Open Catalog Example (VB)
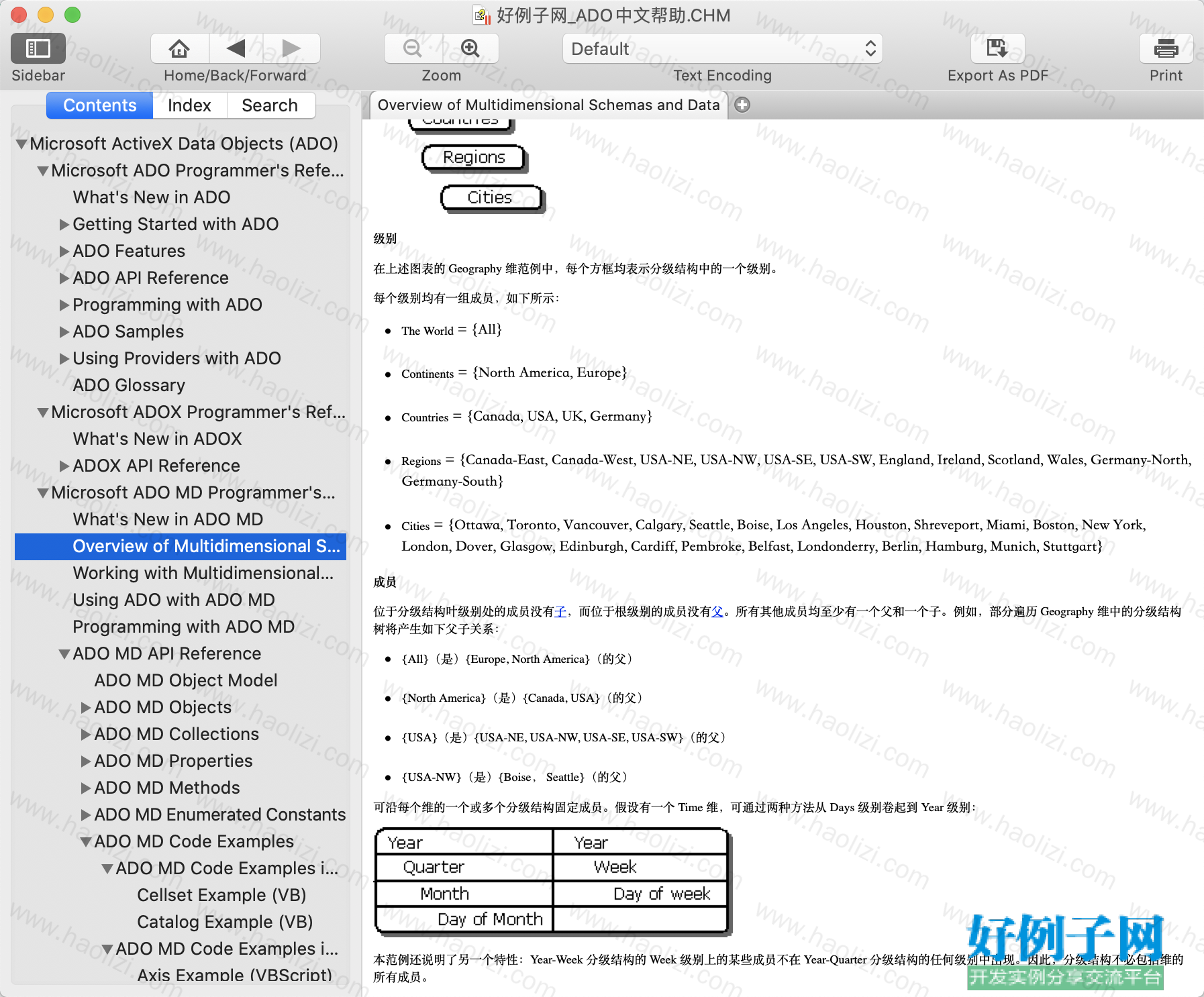This screenshot has width=1204, height=997. (x=225, y=922)
